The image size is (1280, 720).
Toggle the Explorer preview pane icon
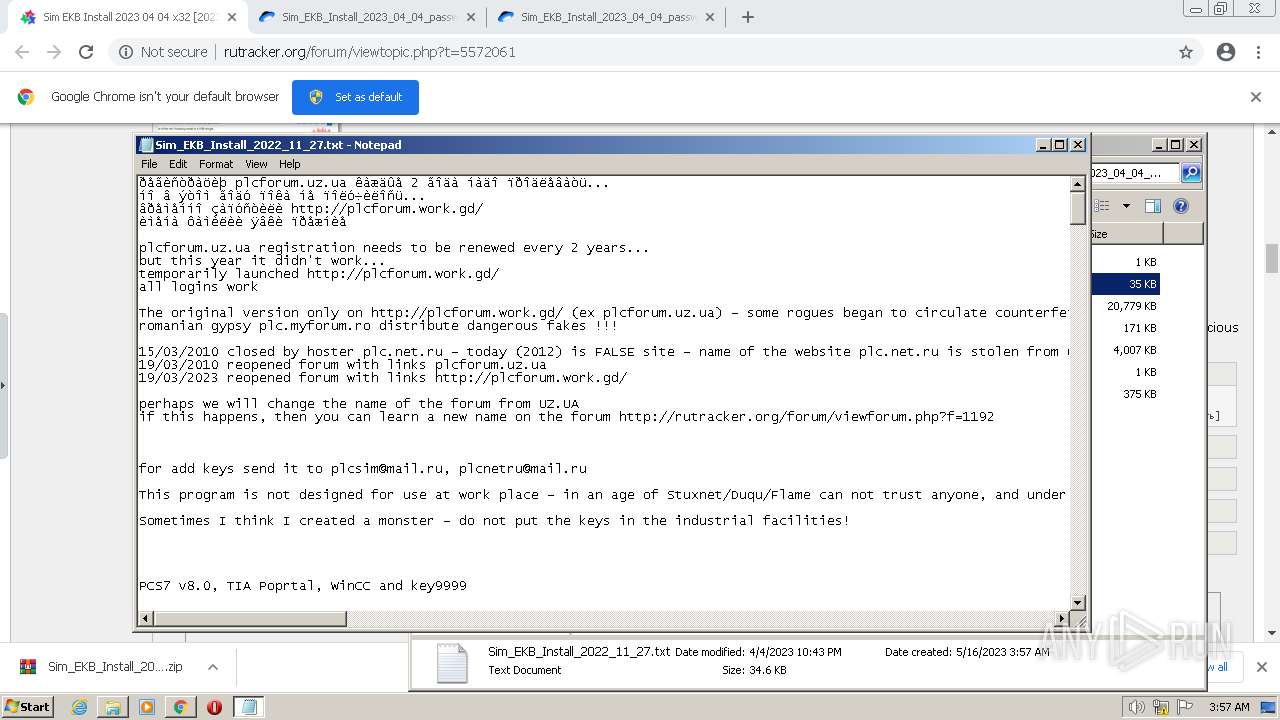coord(1152,206)
